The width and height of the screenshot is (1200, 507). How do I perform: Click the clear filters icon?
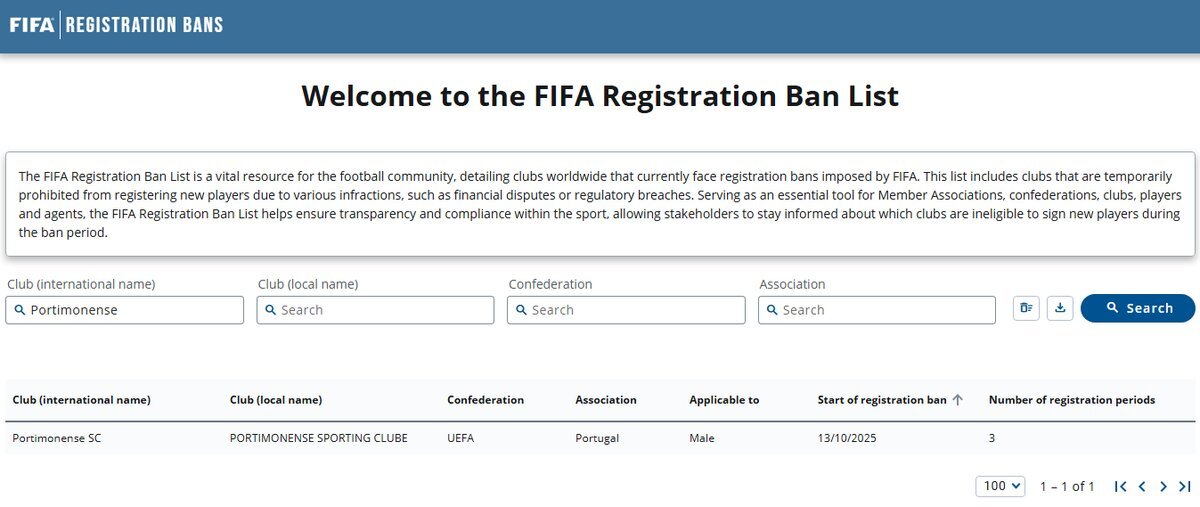coord(1026,309)
